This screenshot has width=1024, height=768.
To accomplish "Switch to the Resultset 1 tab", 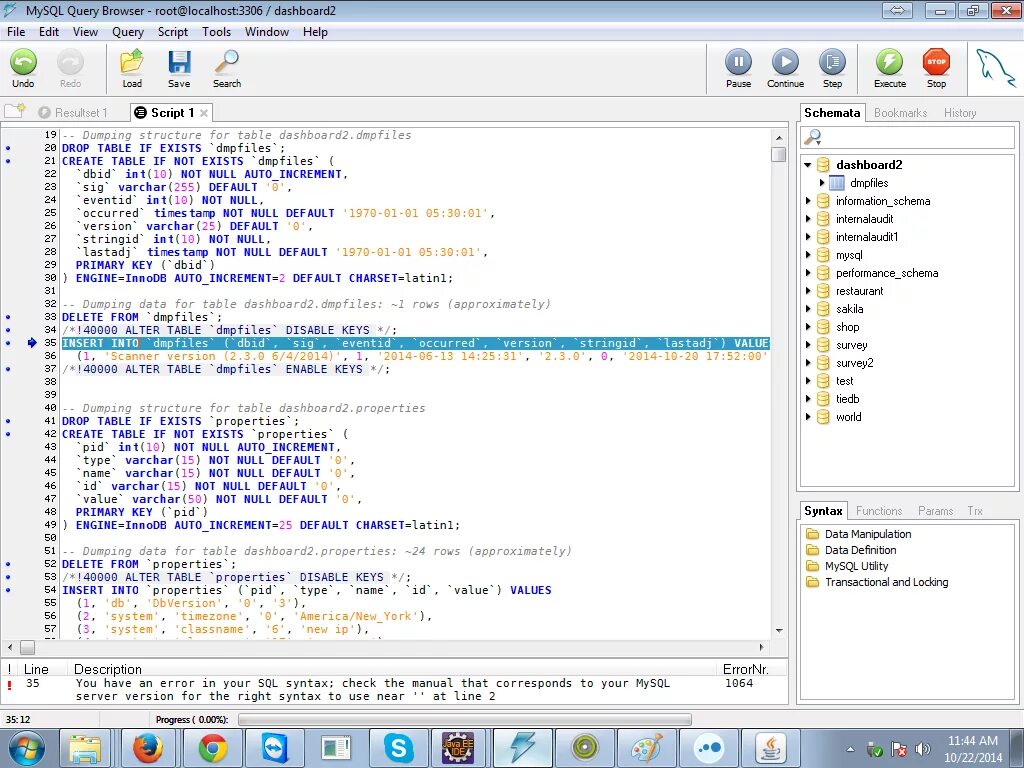I will click(72, 112).
